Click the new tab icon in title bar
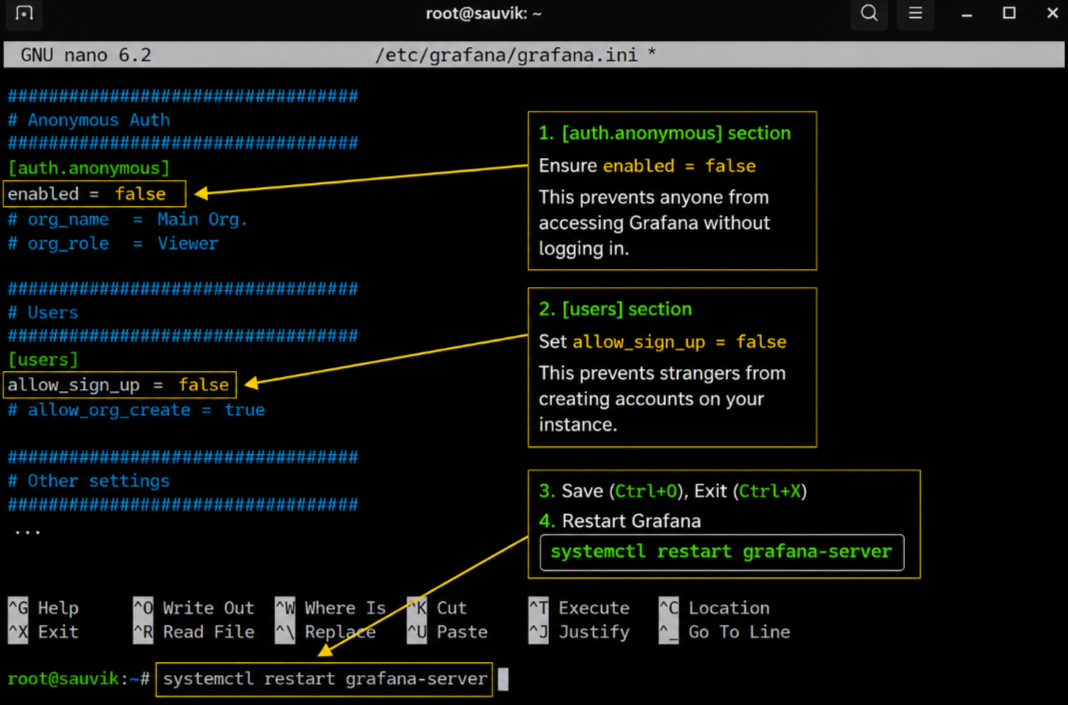This screenshot has width=1068, height=705. pyautogui.click(x=25, y=14)
